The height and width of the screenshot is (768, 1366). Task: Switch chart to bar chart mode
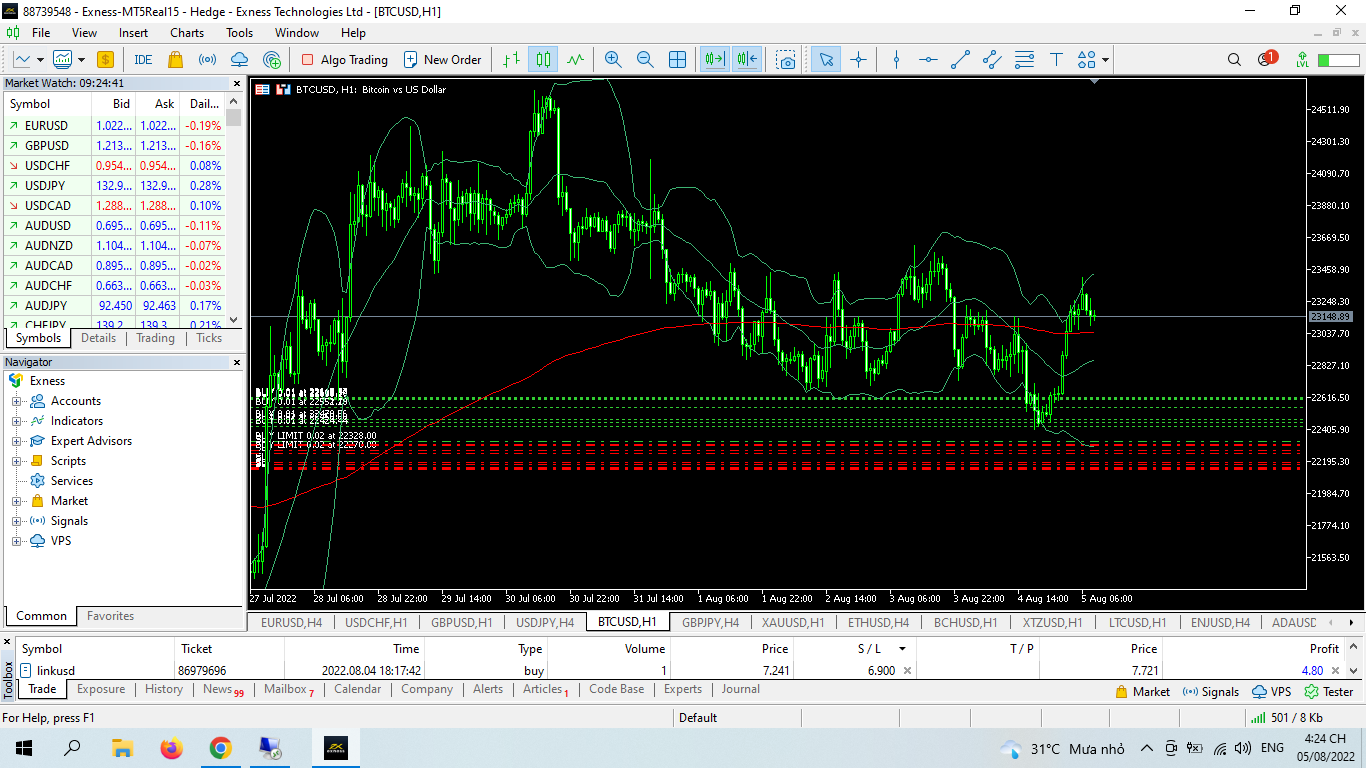[511, 59]
